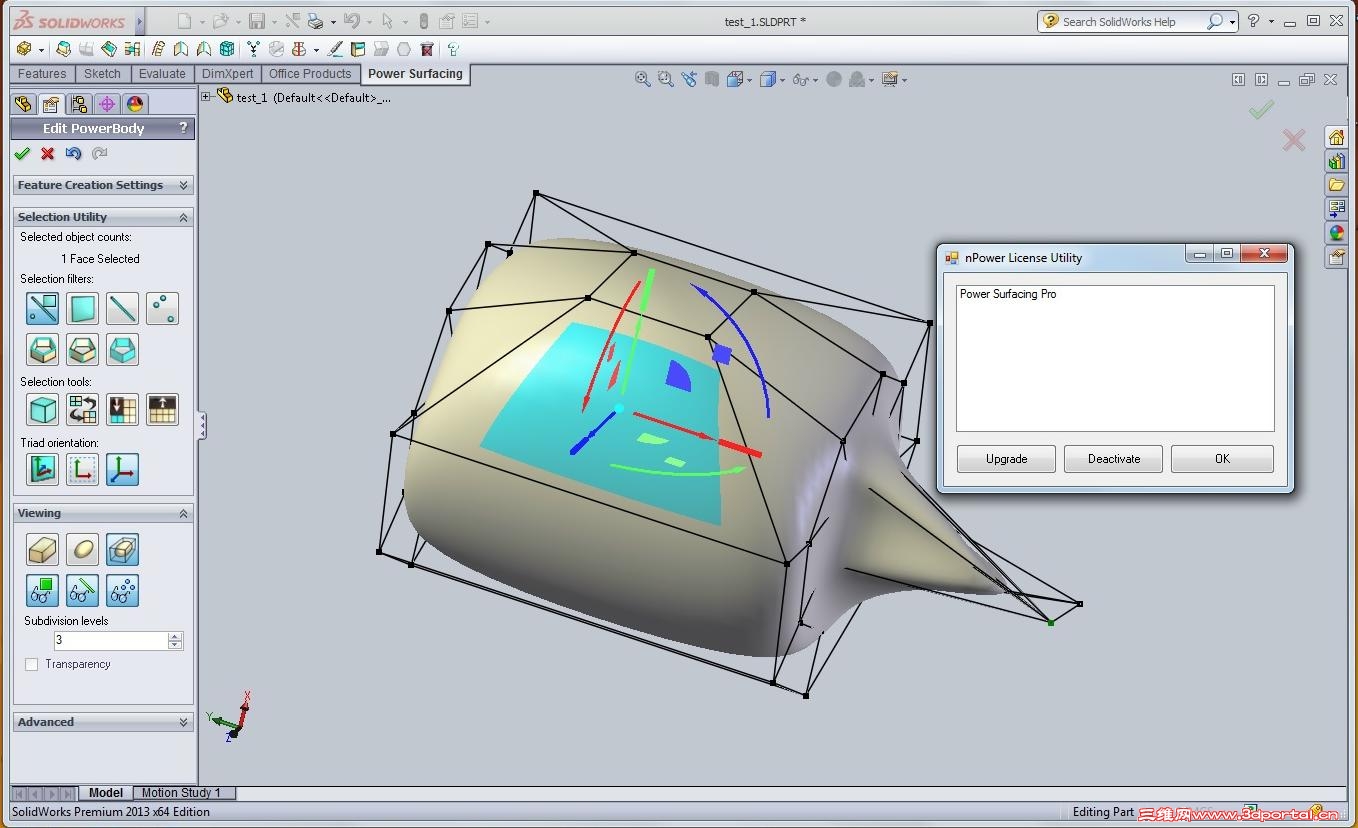Switch to the Office Products tab
The height and width of the screenshot is (828, 1358).
(310, 74)
